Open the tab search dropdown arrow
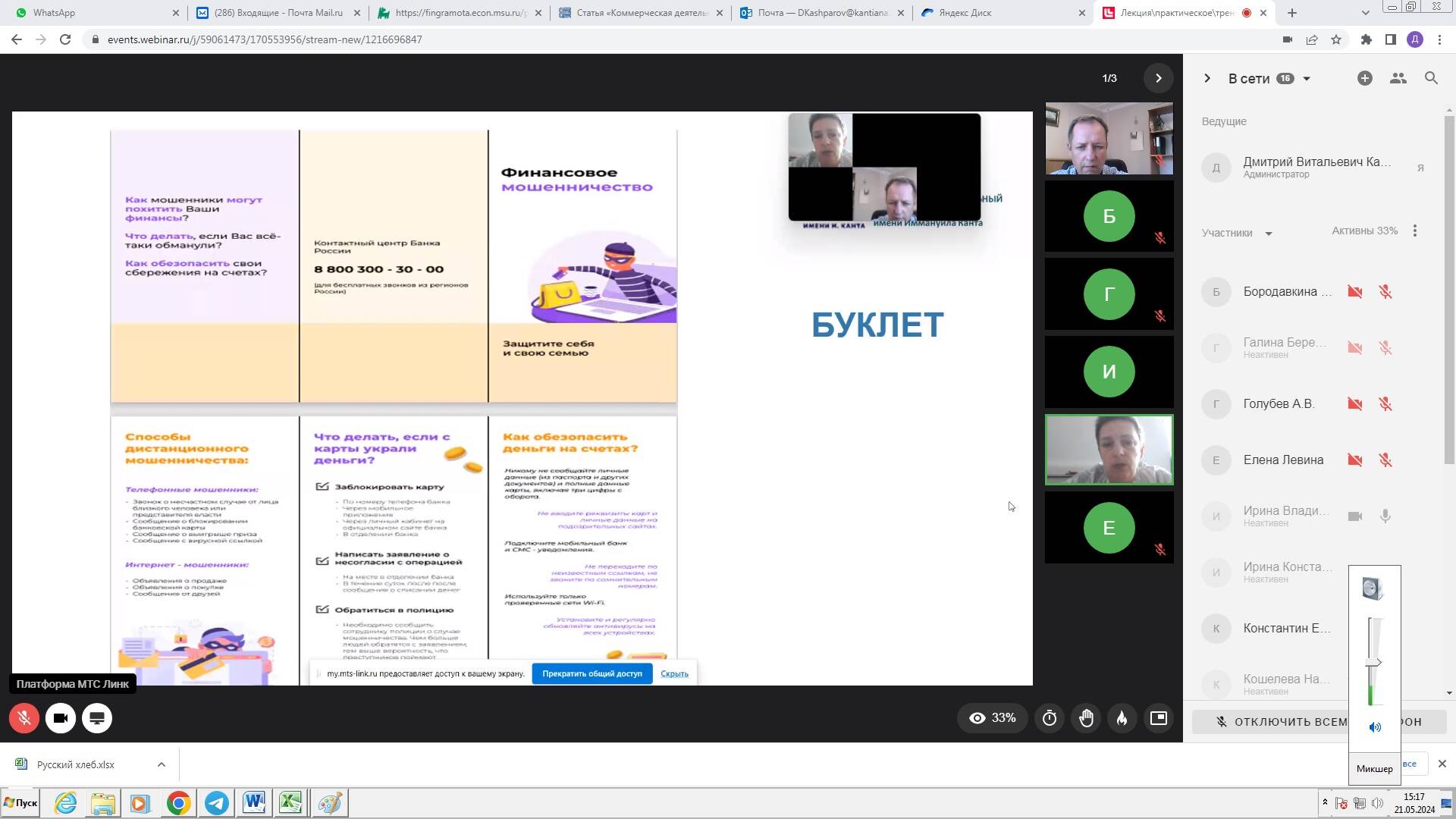Screen dimensions: 1456x819 pyautogui.click(x=1365, y=13)
